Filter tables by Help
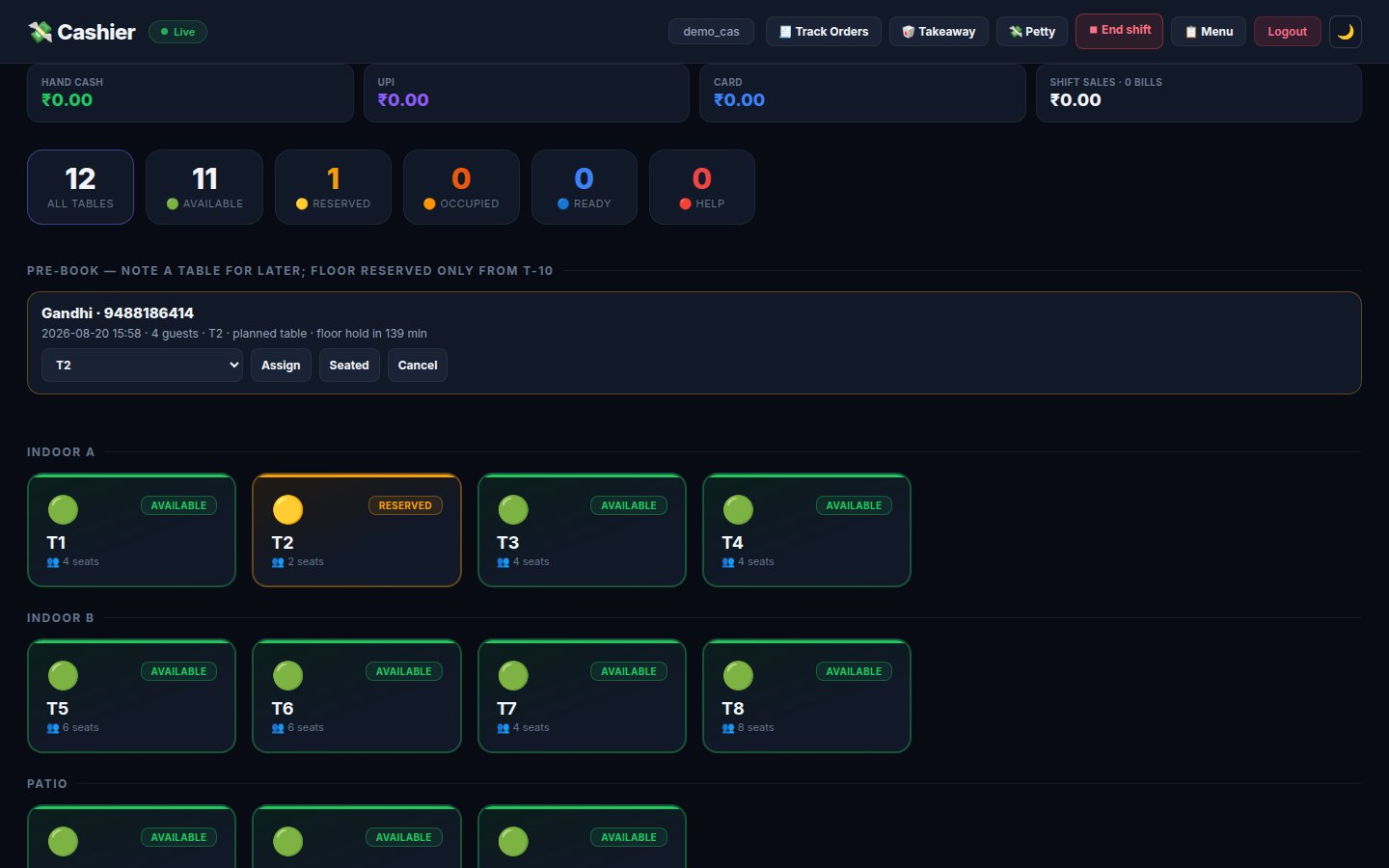Viewport: 1389px width, 868px height. click(702, 187)
